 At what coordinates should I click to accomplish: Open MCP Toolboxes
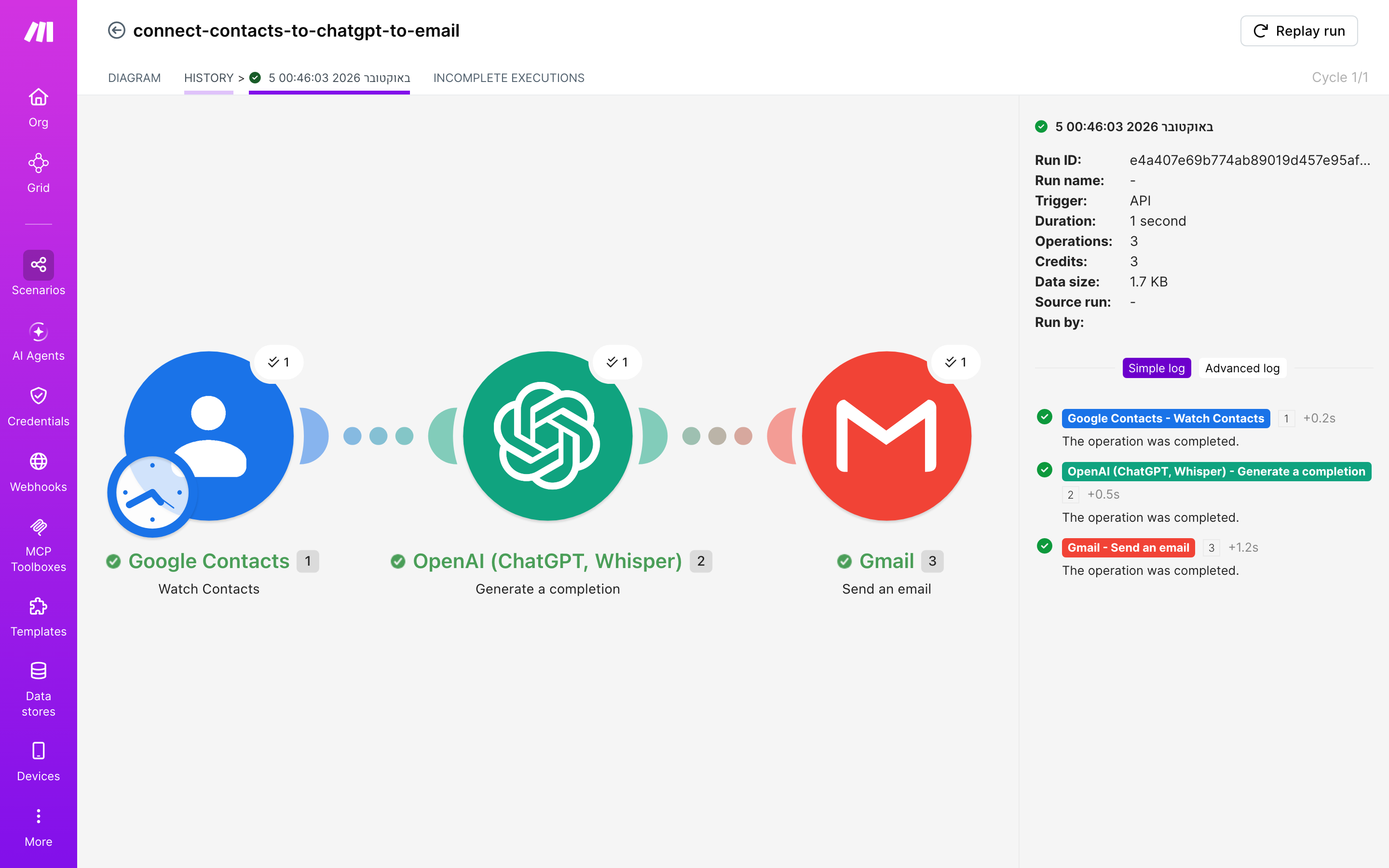(x=39, y=545)
